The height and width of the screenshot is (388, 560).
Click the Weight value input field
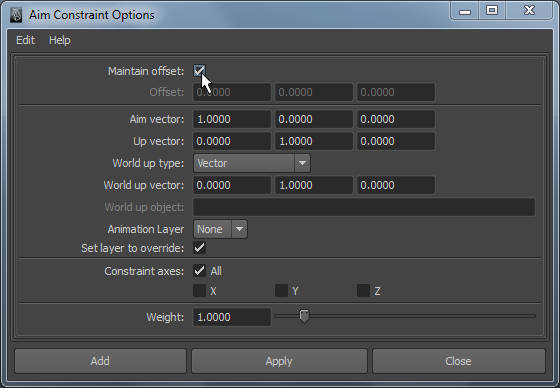tap(232, 317)
